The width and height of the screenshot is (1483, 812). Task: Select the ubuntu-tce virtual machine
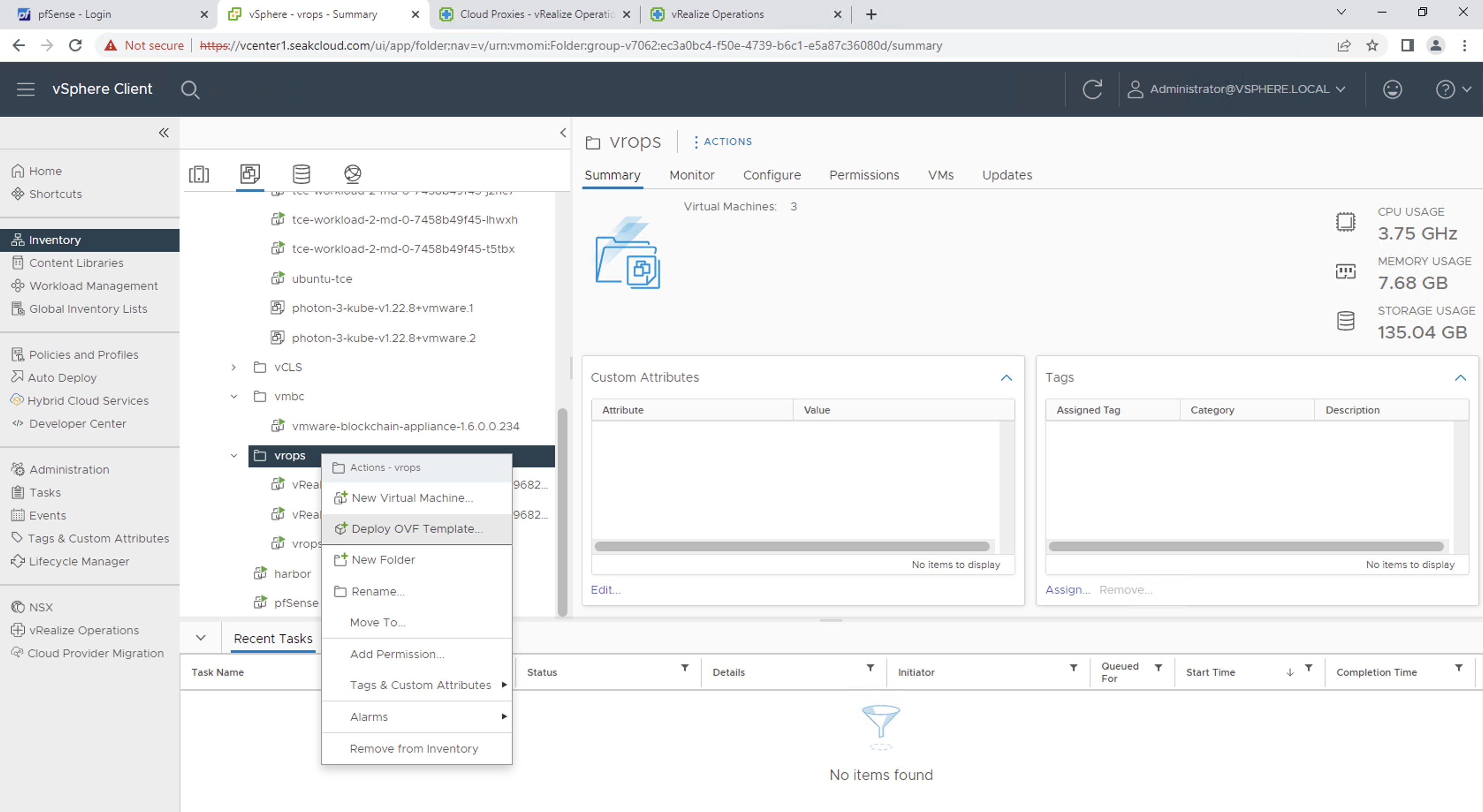click(x=321, y=278)
